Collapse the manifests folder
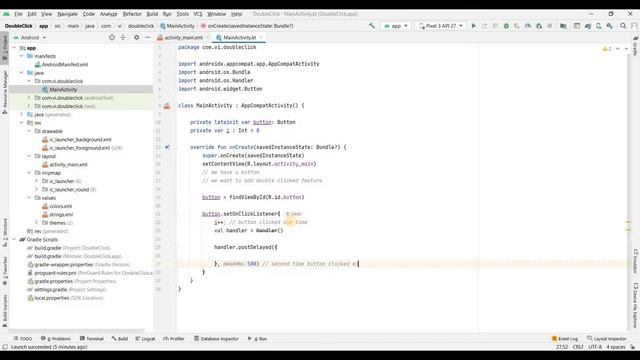This screenshot has height=360, width=640. click(x=22, y=56)
